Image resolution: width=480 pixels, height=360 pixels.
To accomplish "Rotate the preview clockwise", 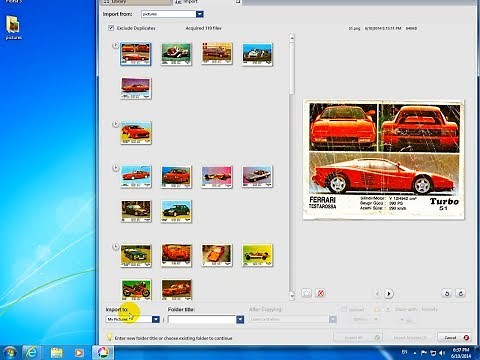I will coord(460,293).
